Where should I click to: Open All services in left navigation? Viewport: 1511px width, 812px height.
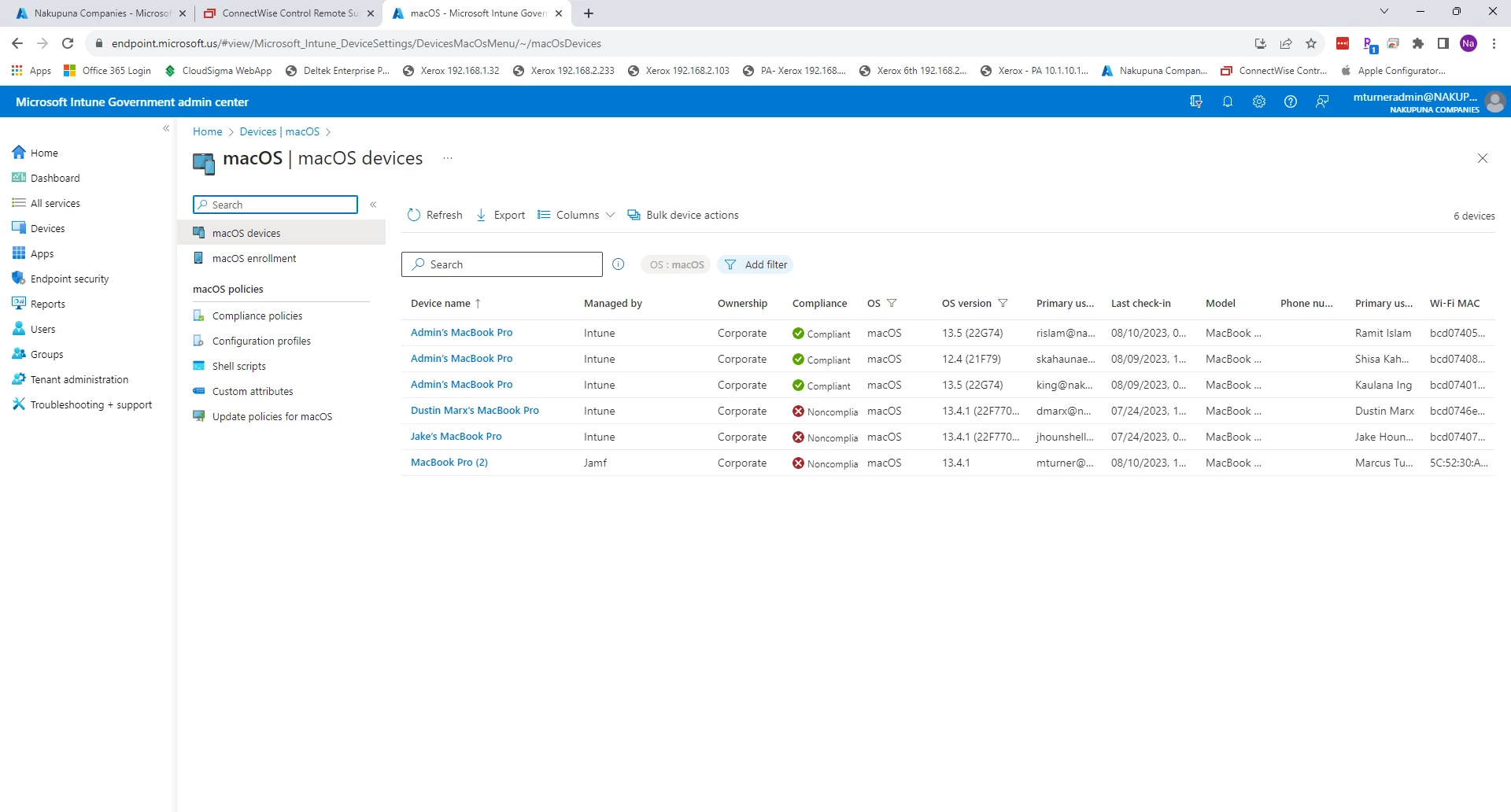tap(46, 203)
